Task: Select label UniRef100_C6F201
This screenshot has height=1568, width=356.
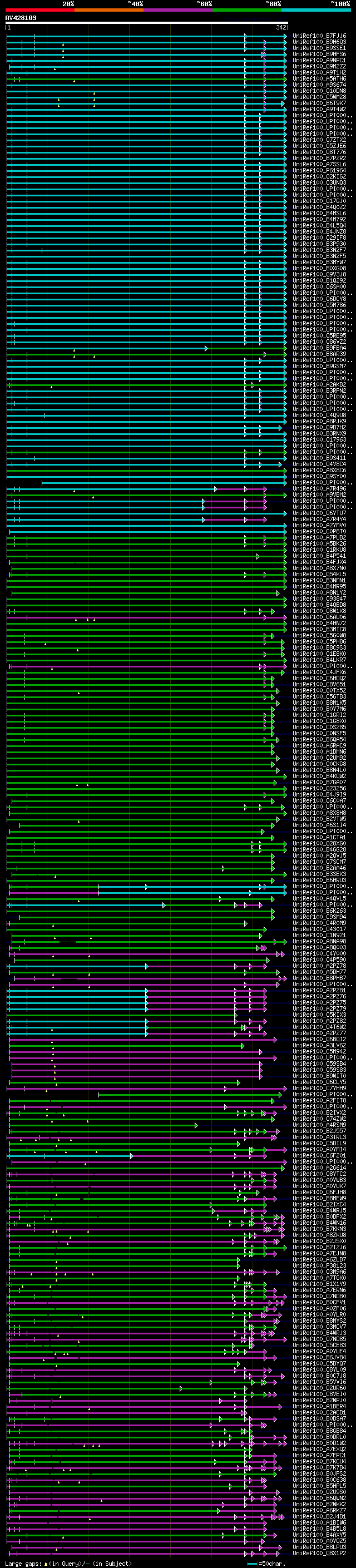Action: 319,1155
